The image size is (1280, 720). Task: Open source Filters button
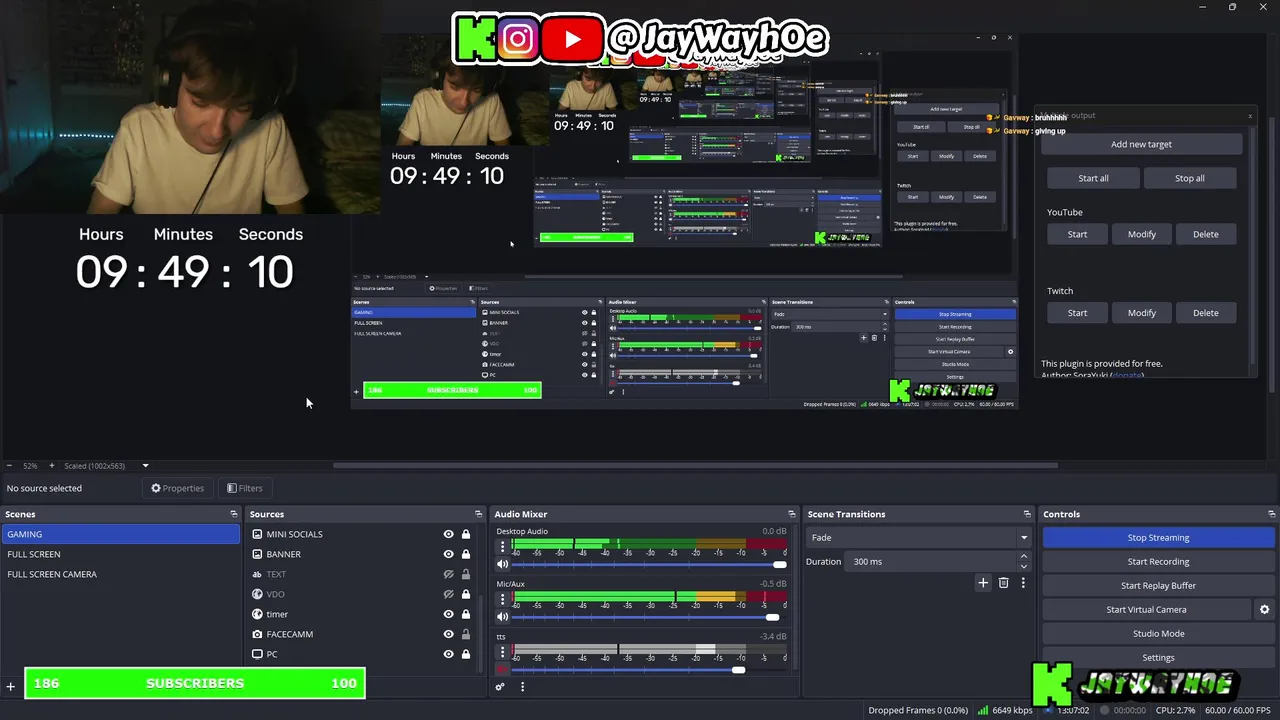click(244, 488)
